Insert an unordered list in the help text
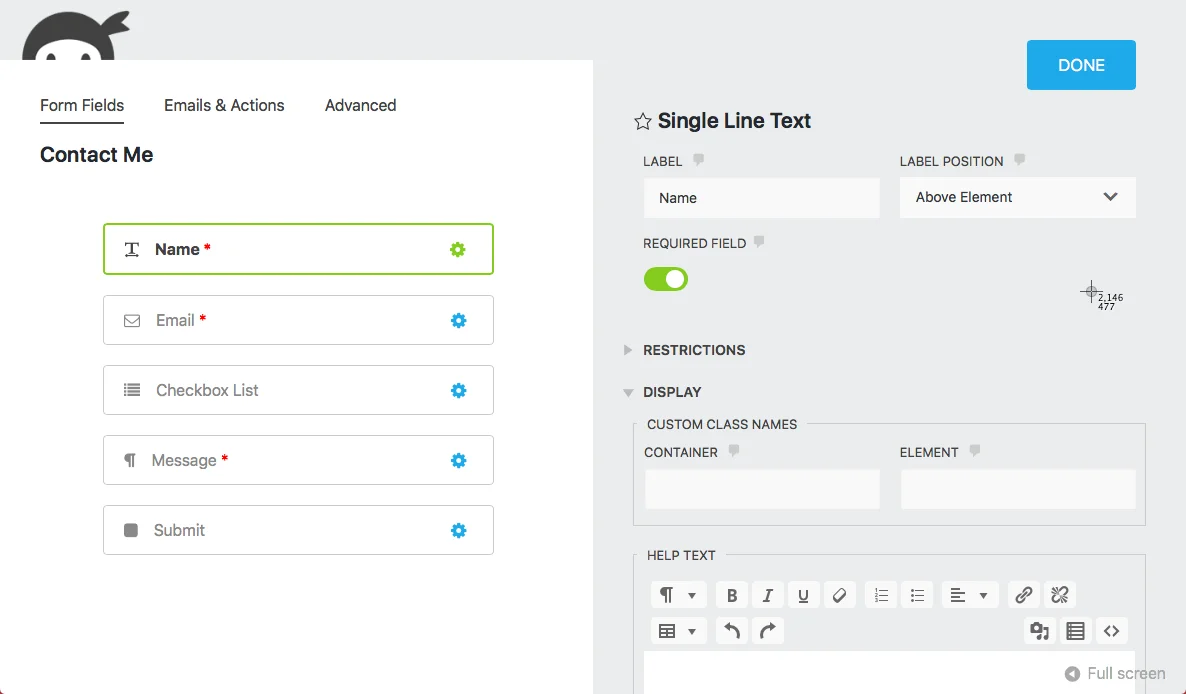 pos(917,594)
